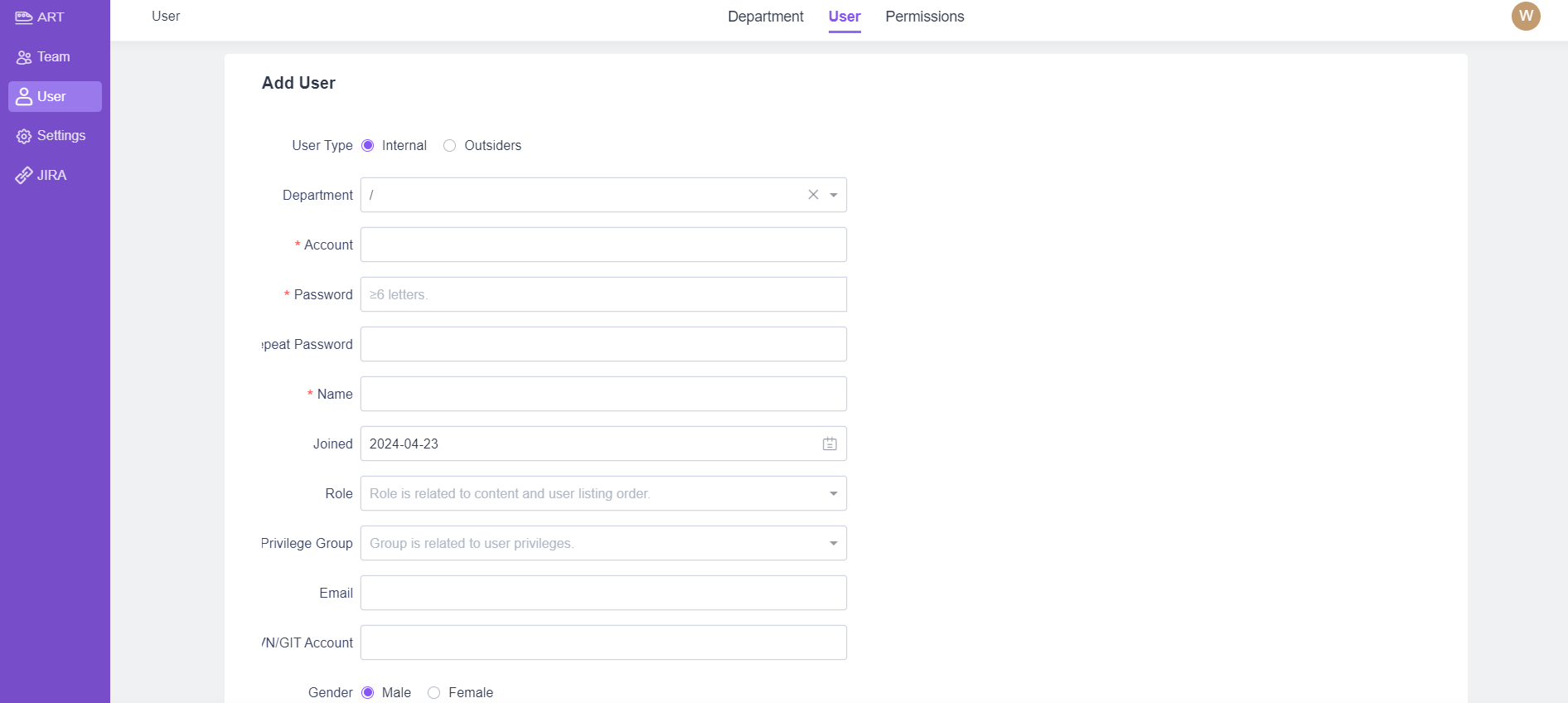Focus the Password input field

pos(603,294)
